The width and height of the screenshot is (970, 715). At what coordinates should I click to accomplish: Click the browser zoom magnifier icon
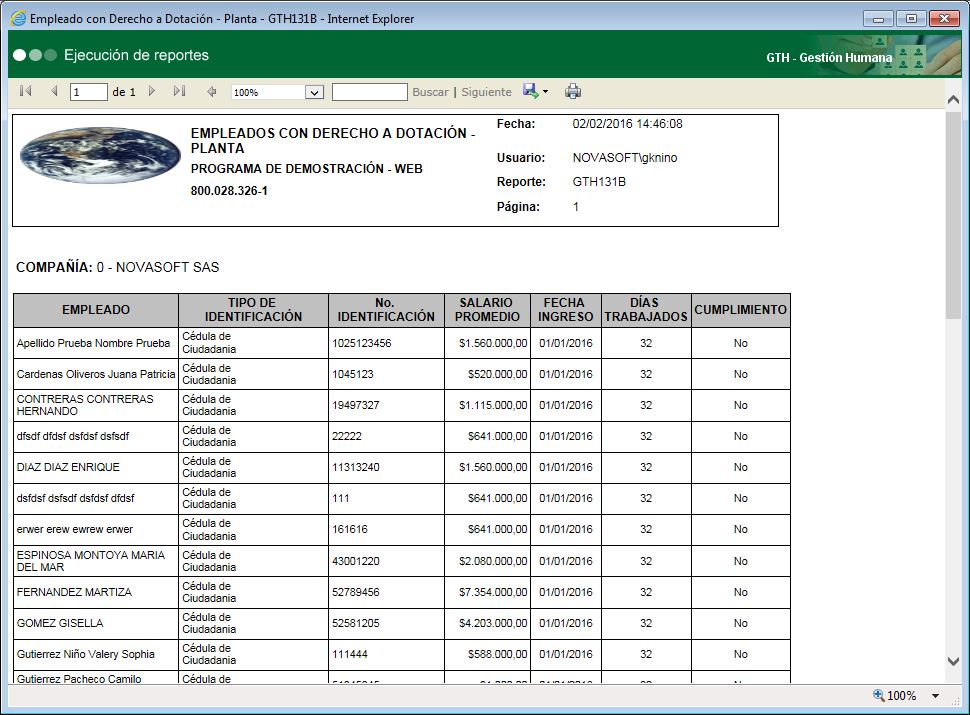tap(878, 695)
